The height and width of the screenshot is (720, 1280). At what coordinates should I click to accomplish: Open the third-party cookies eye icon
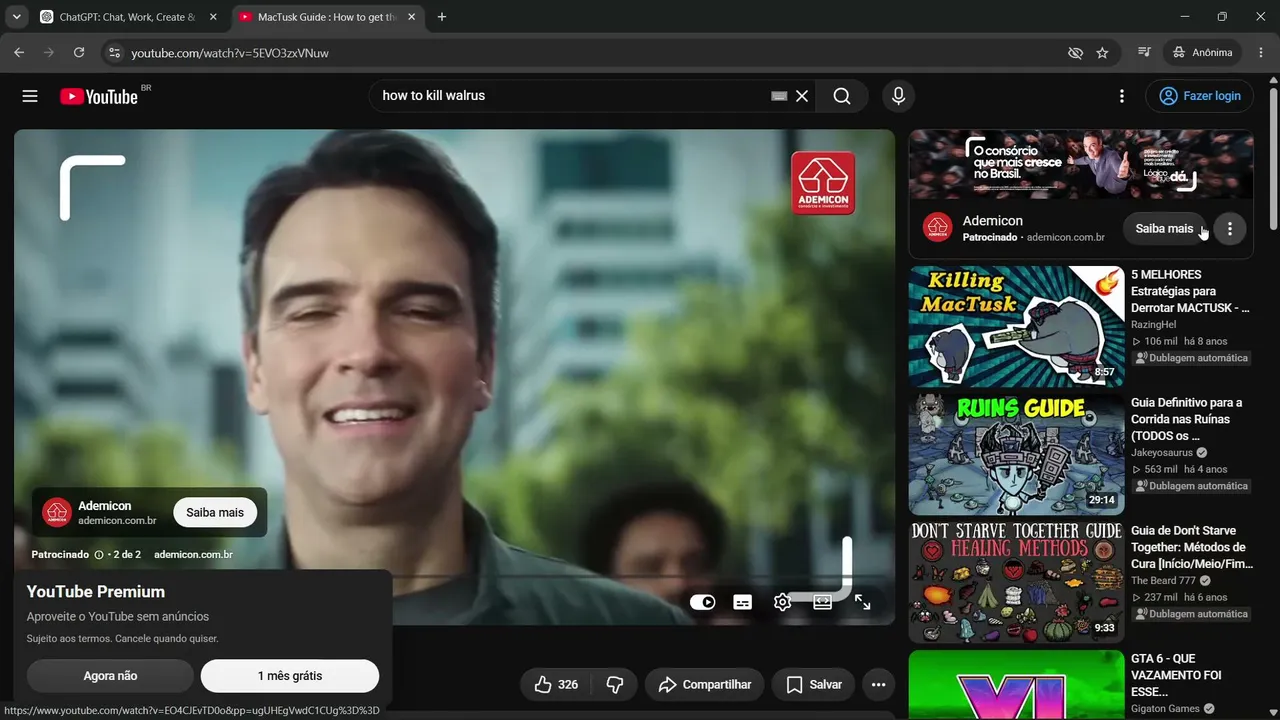[x=1075, y=52]
